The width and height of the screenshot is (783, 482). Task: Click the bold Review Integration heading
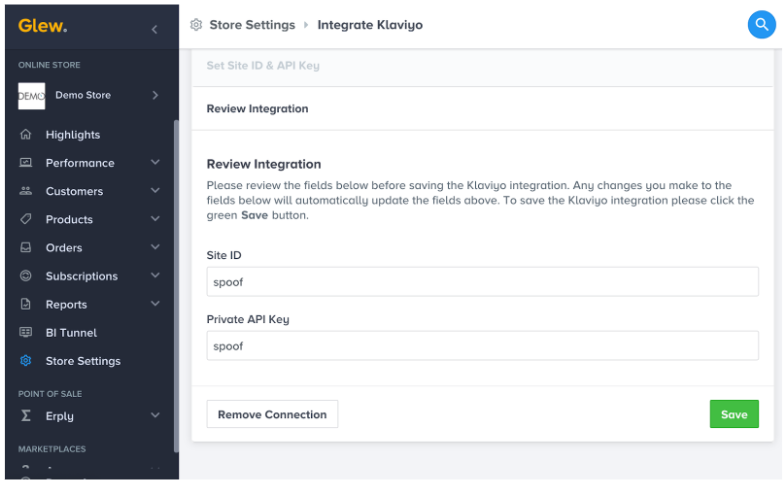(264, 164)
